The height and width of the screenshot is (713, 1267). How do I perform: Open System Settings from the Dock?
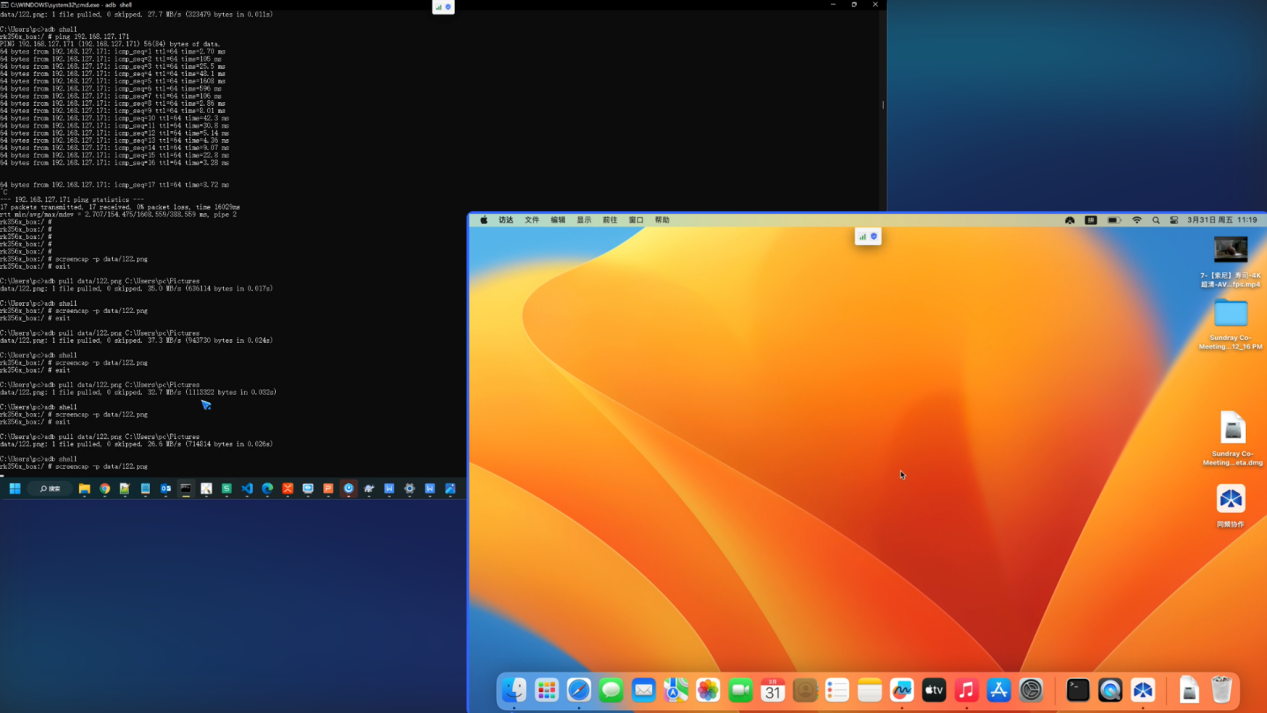[1031, 690]
